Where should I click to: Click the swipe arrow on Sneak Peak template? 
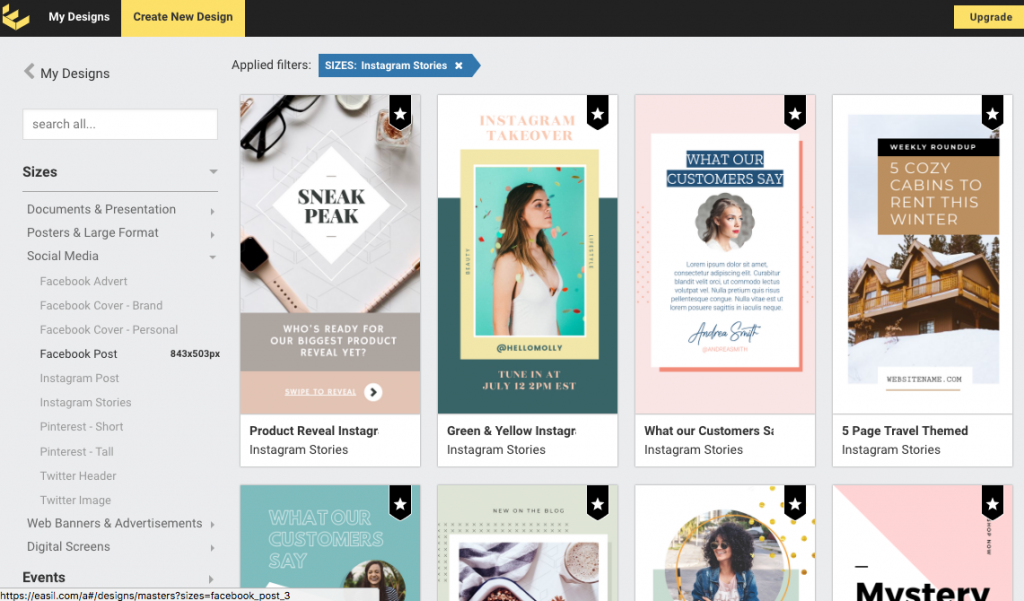pyautogui.click(x=373, y=392)
